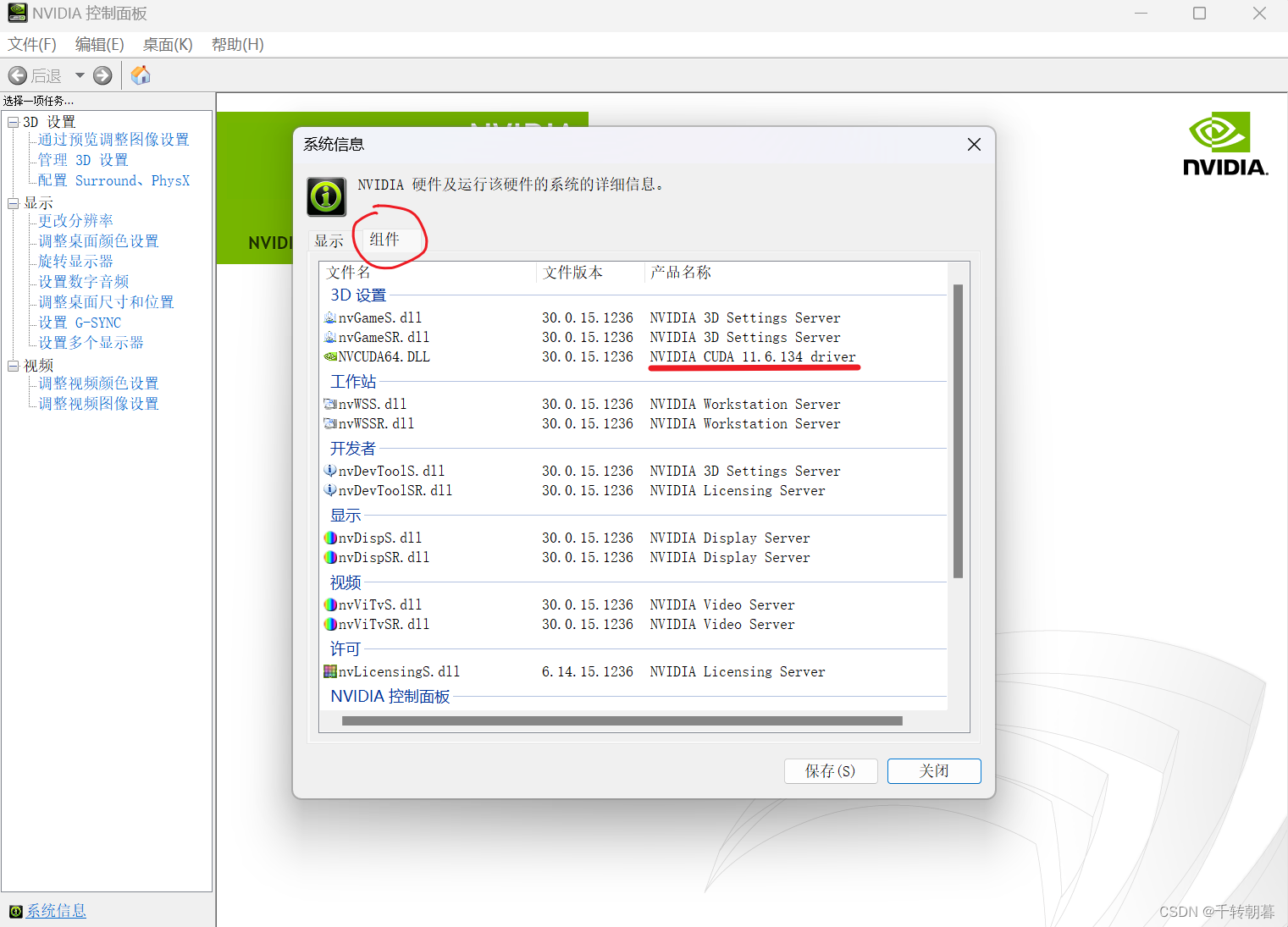
Task: Open the 桌面(K) menu
Action: click(168, 45)
